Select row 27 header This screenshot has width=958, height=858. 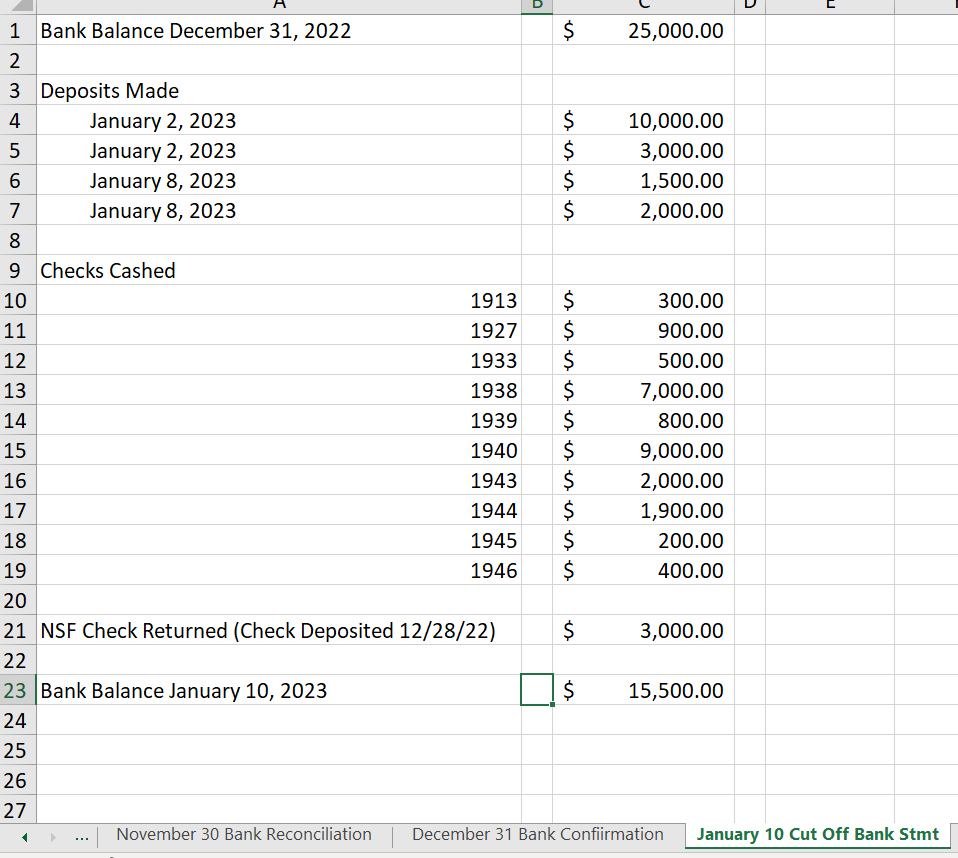(x=18, y=810)
